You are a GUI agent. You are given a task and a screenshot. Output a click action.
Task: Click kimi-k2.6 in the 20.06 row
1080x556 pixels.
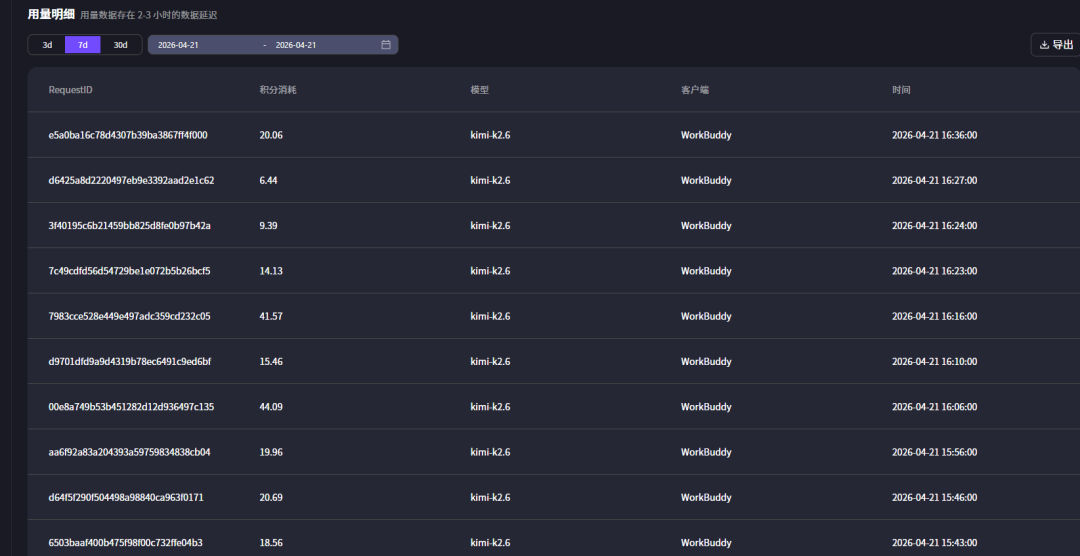click(490, 135)
